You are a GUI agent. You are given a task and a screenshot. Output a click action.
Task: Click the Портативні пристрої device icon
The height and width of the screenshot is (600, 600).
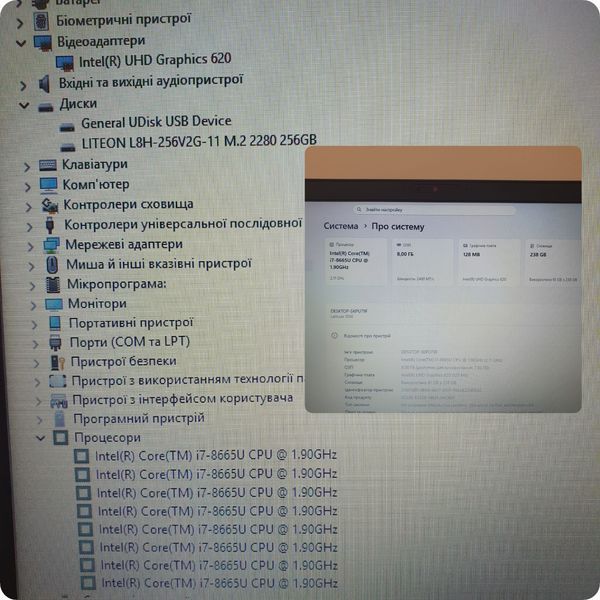point(55,324)
